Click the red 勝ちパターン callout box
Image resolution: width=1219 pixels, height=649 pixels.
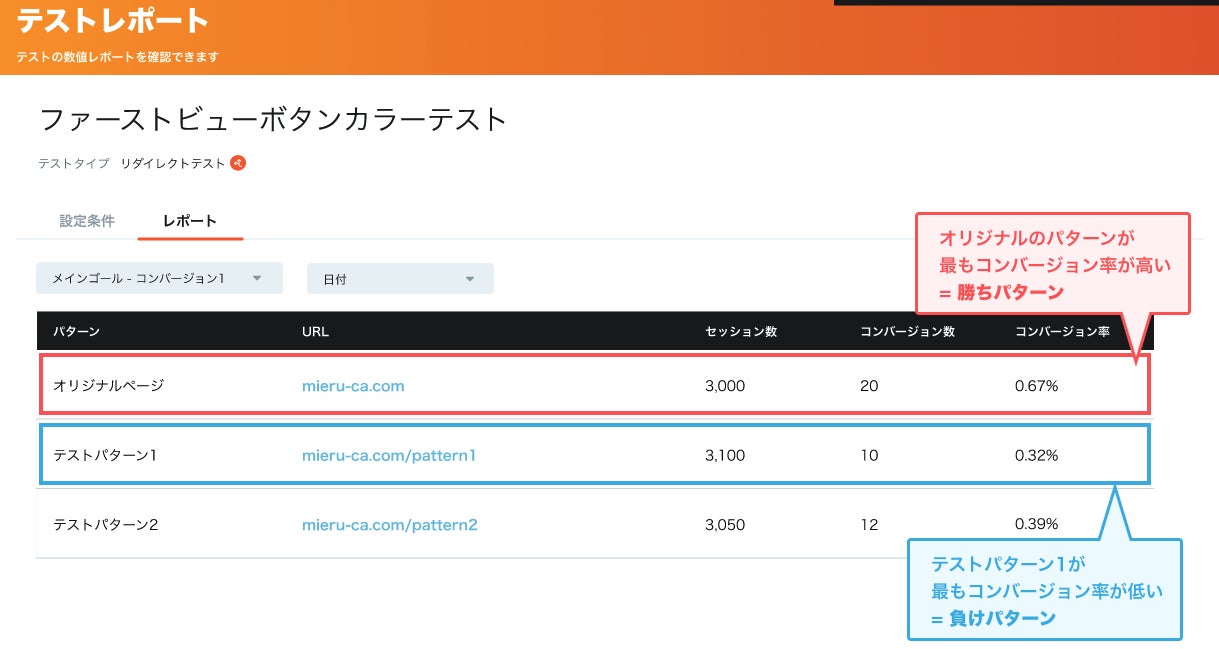coord(1053,265)
